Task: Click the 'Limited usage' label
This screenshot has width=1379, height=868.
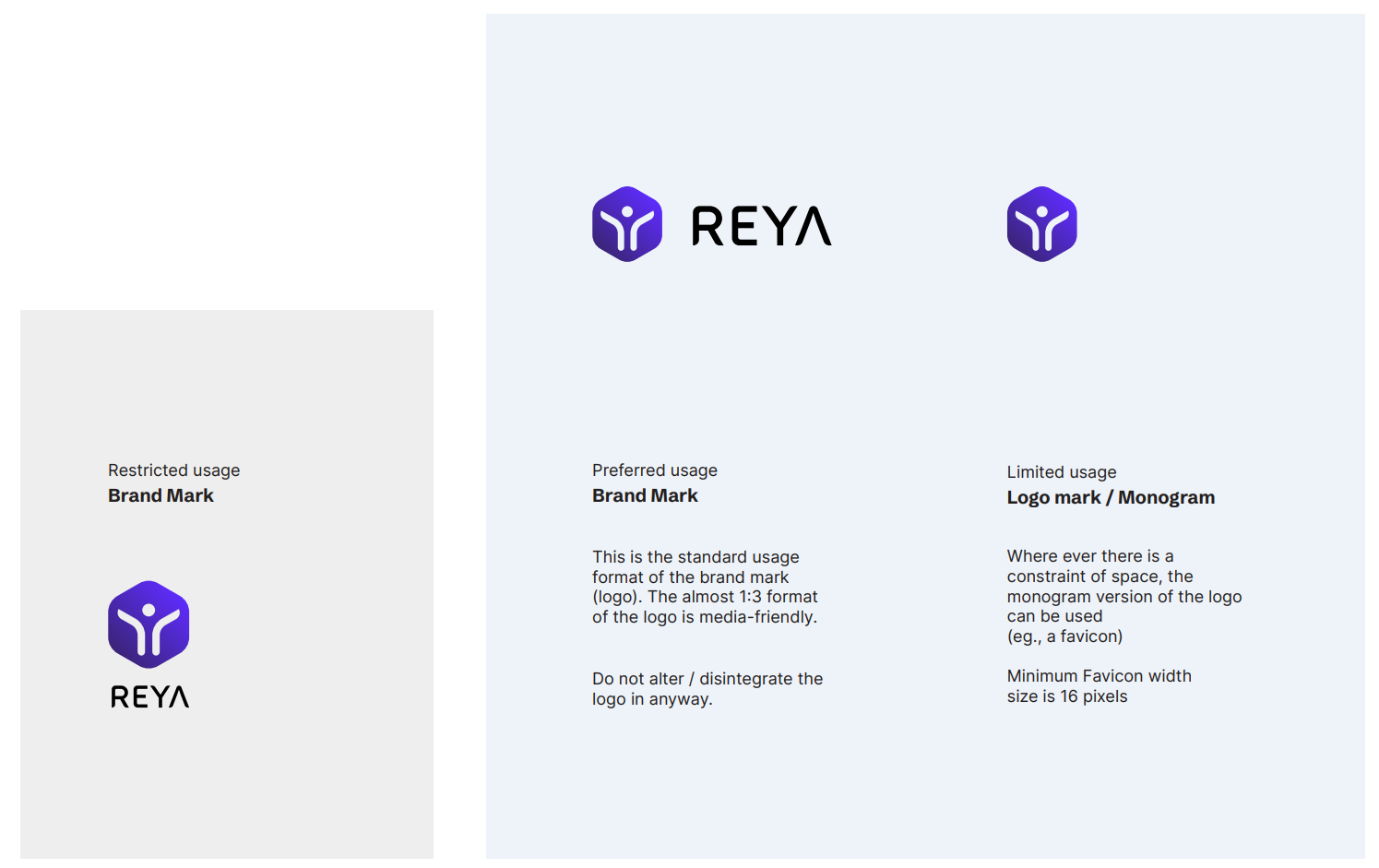Action: [x=1061, y=472]
